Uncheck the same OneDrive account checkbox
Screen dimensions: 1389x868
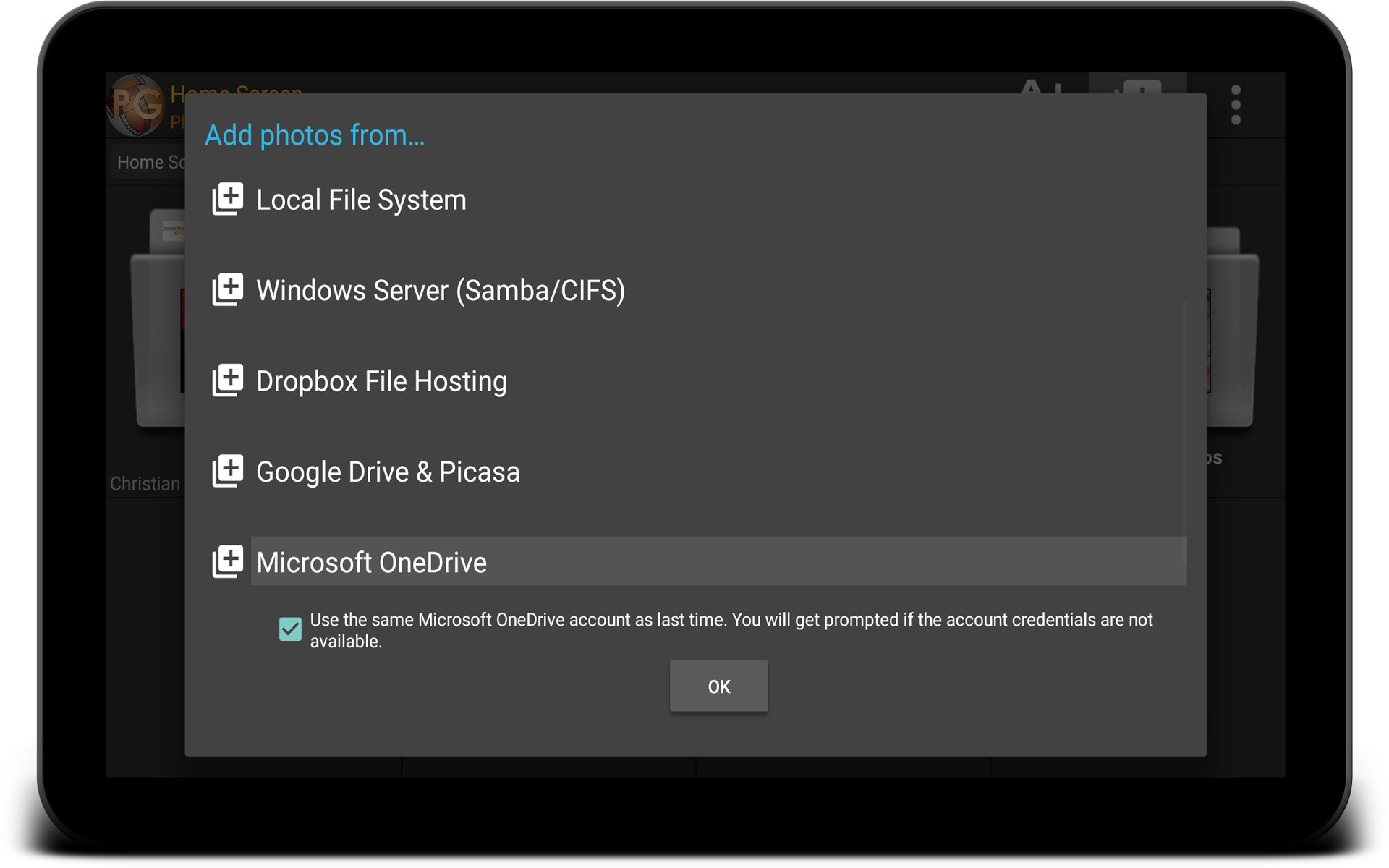[290, 629]
